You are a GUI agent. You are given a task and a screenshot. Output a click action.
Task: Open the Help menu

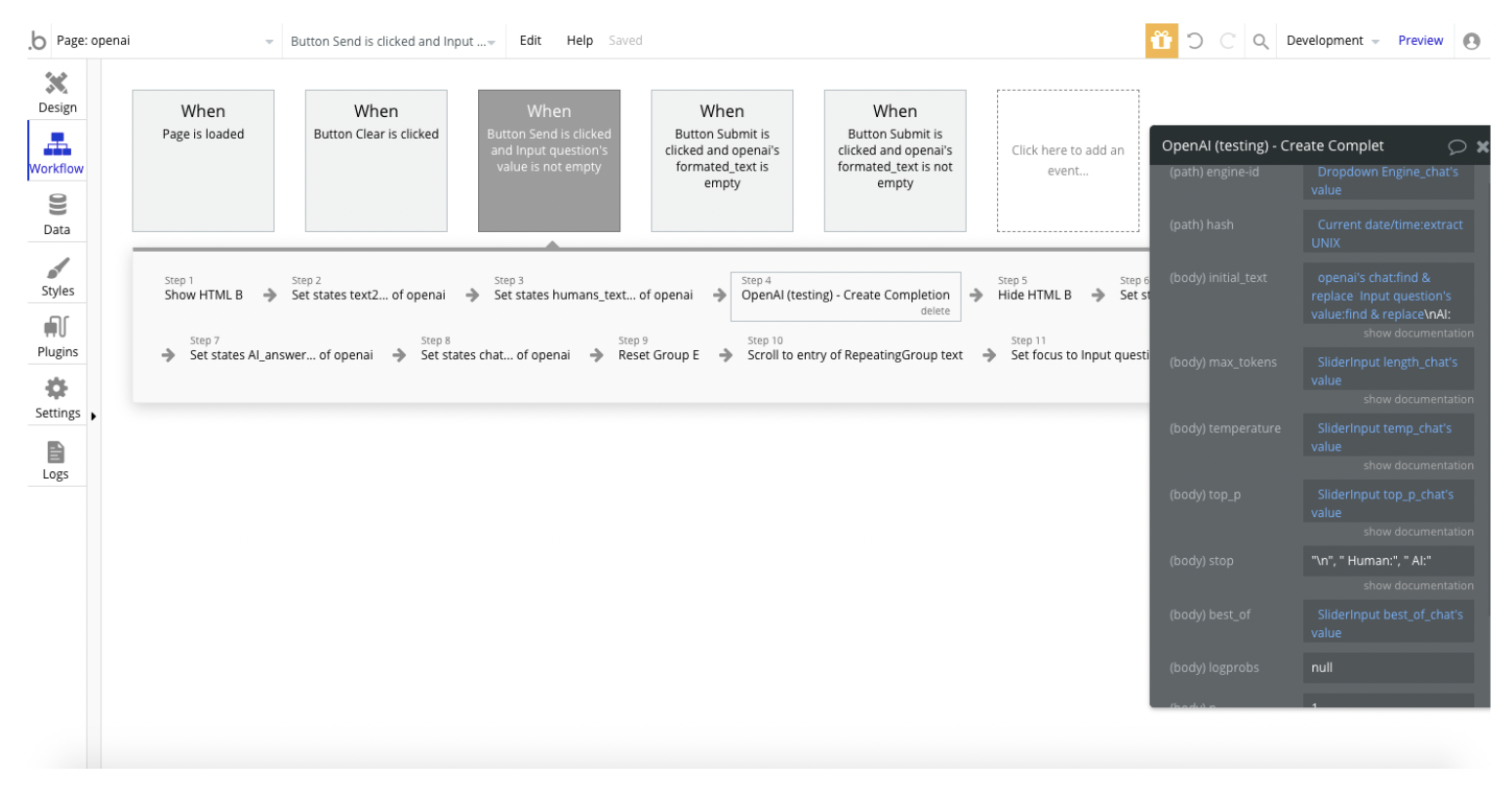pyautogui.click(x=579, y=40)
